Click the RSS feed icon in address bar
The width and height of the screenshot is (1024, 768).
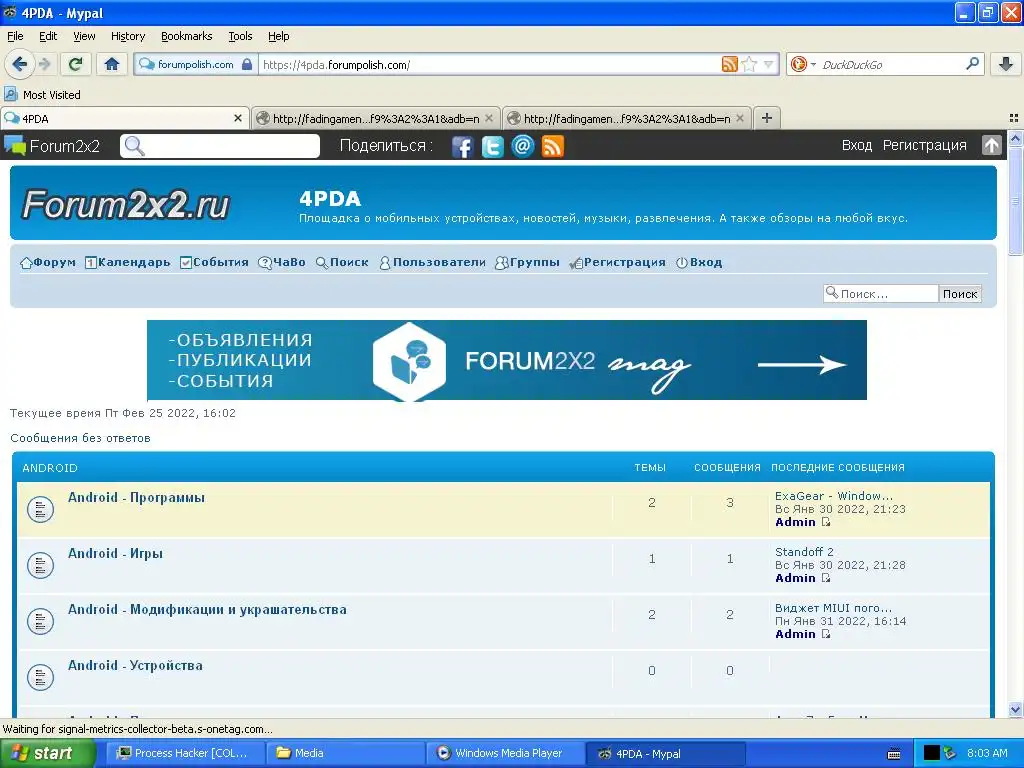click(729, 64)
